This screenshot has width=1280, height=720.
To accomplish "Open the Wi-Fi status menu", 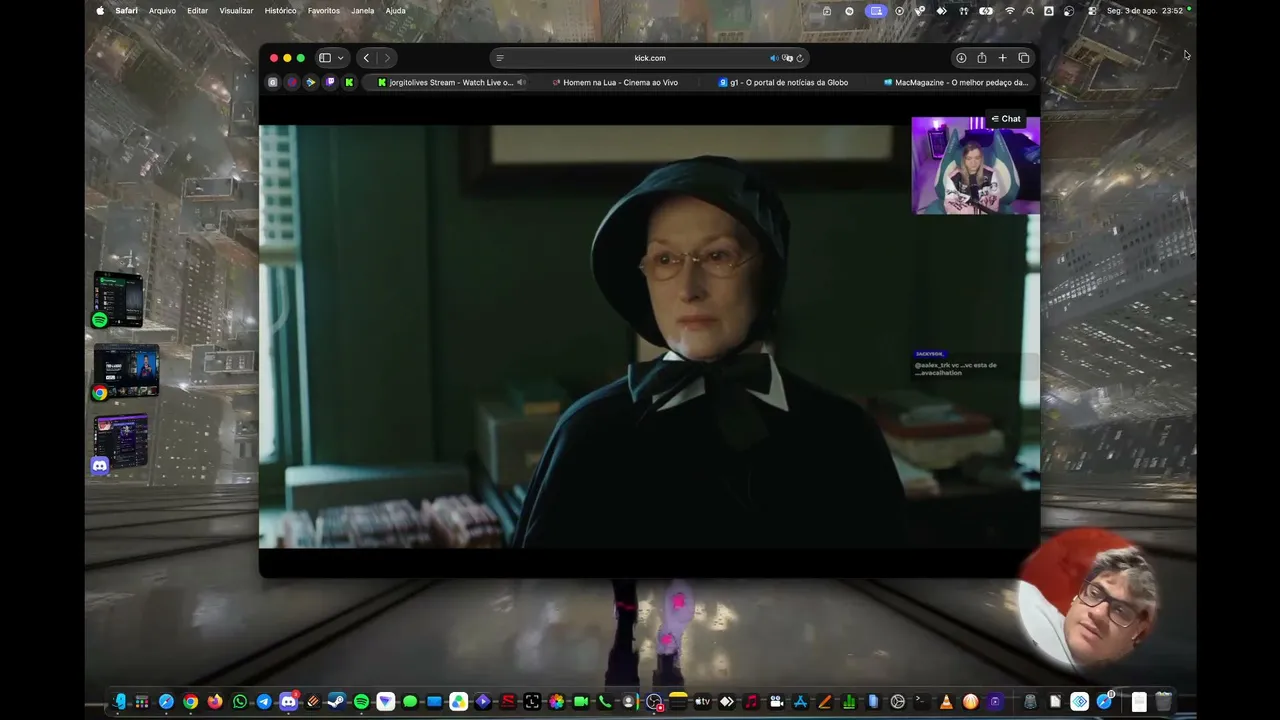I will 1010,11.
